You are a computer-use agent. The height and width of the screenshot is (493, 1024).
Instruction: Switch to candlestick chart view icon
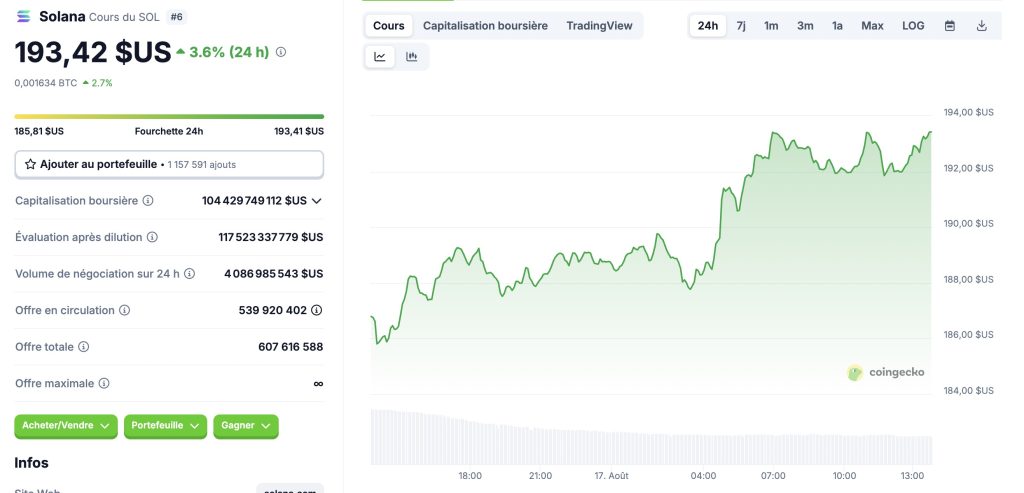(x=412, y=57)
